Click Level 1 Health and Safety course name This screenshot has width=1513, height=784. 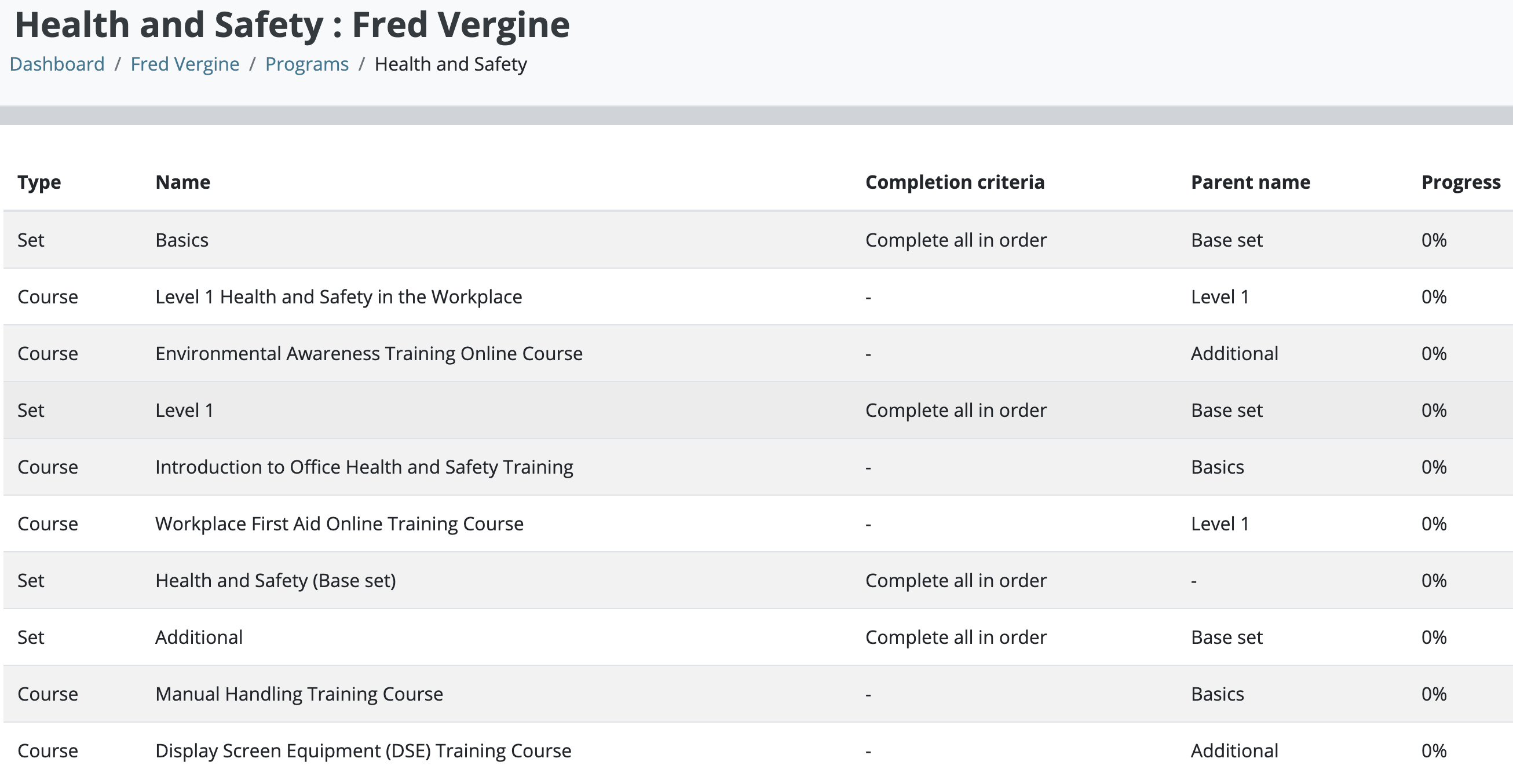(338, 297)
